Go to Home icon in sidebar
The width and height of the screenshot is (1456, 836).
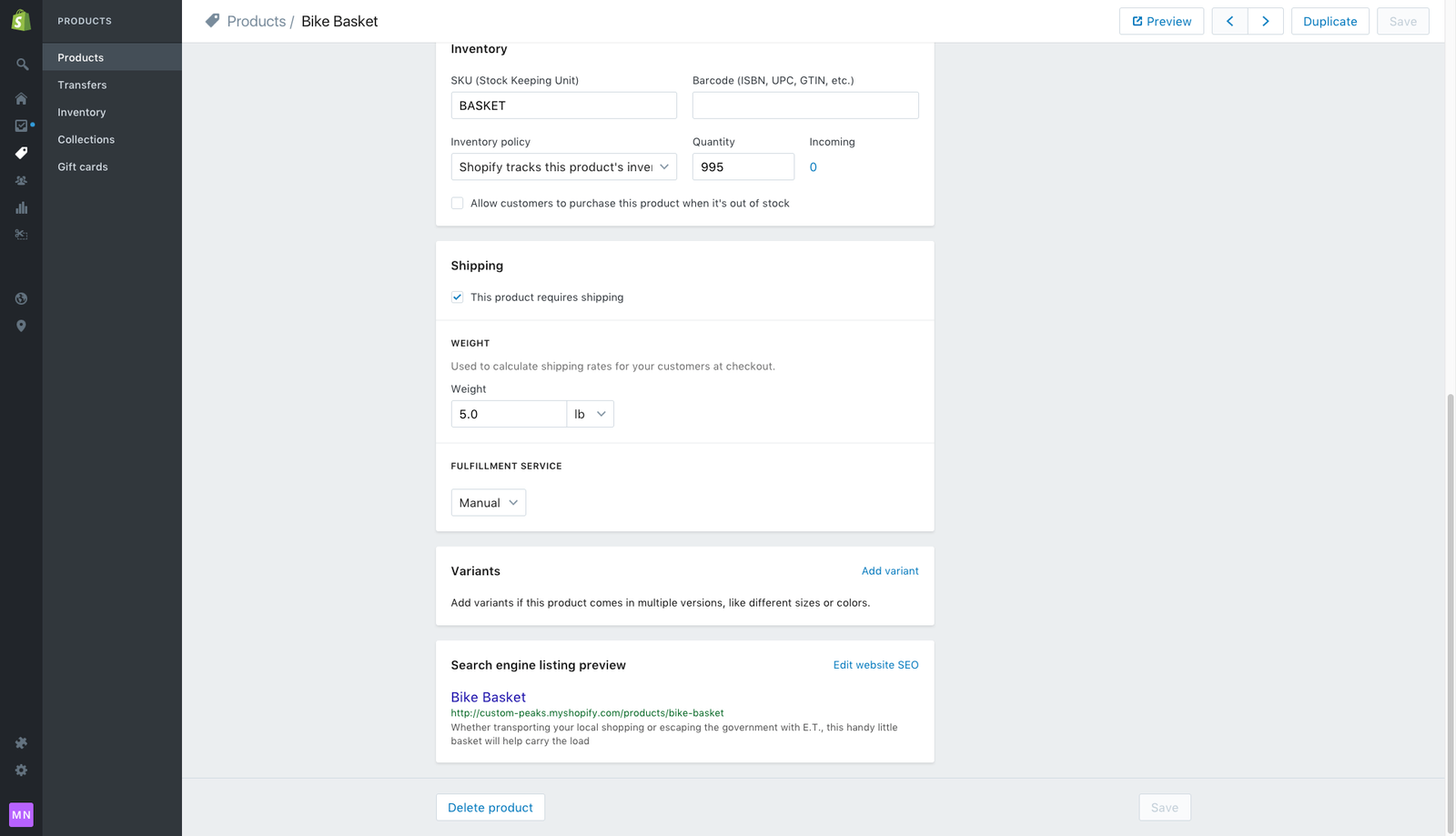[21, 98]
